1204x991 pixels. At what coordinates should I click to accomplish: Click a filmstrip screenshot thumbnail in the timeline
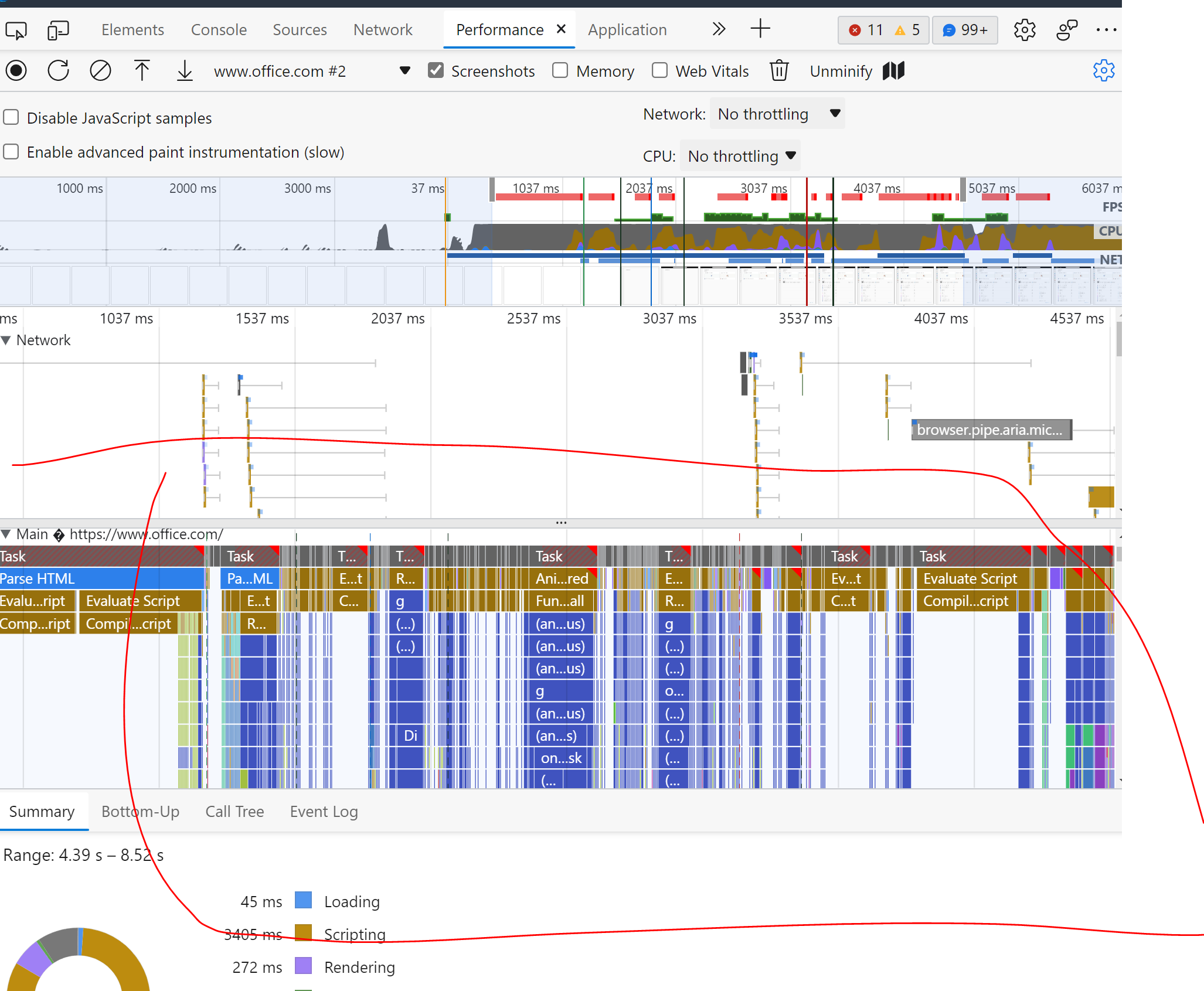(x=720, y=285)
